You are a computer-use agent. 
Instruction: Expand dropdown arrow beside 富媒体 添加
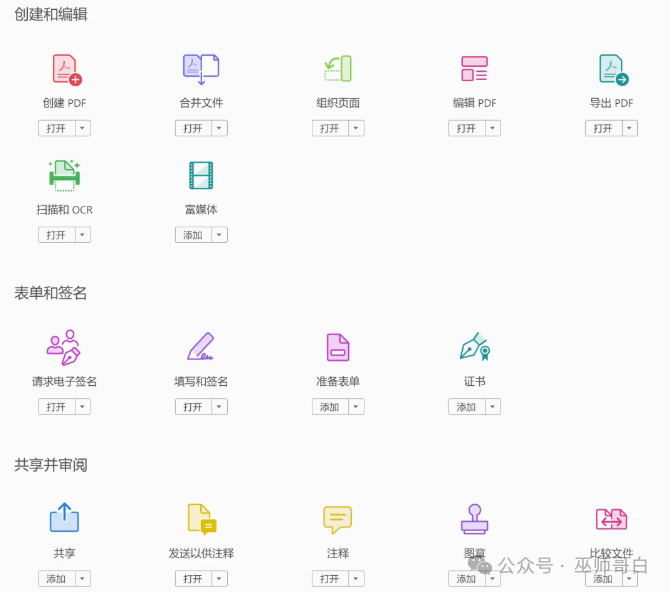[x=220, y=235]
